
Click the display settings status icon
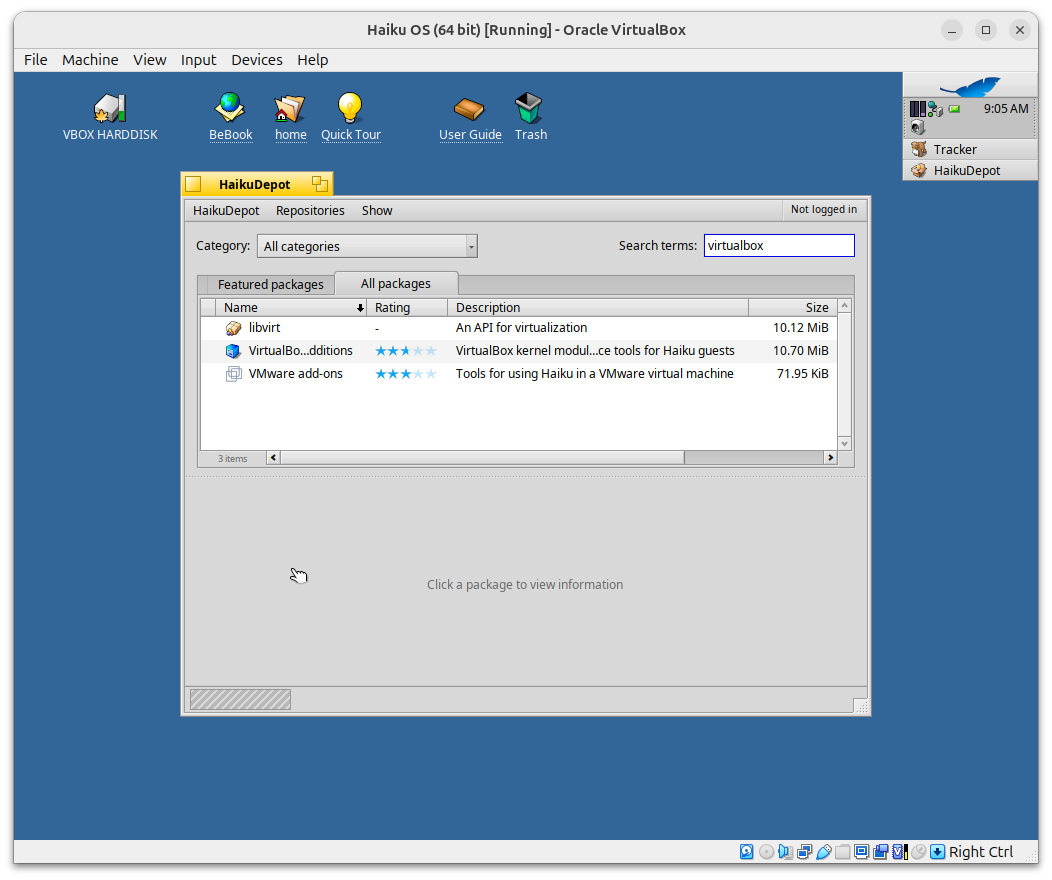[861, 852]
